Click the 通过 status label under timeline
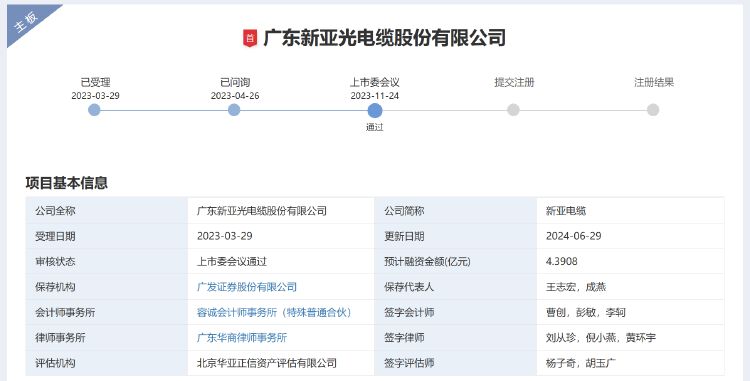Viewport: 750px width, 381px height. (375, 127)
